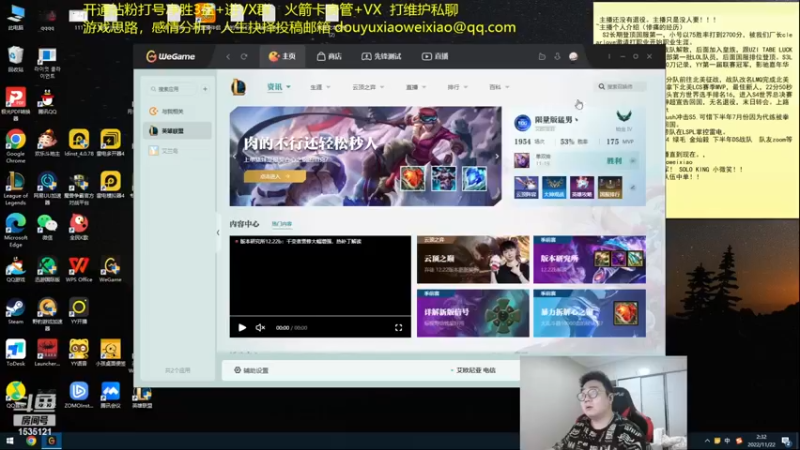Select the Steam desktop shortcut

tap(15, 312)
